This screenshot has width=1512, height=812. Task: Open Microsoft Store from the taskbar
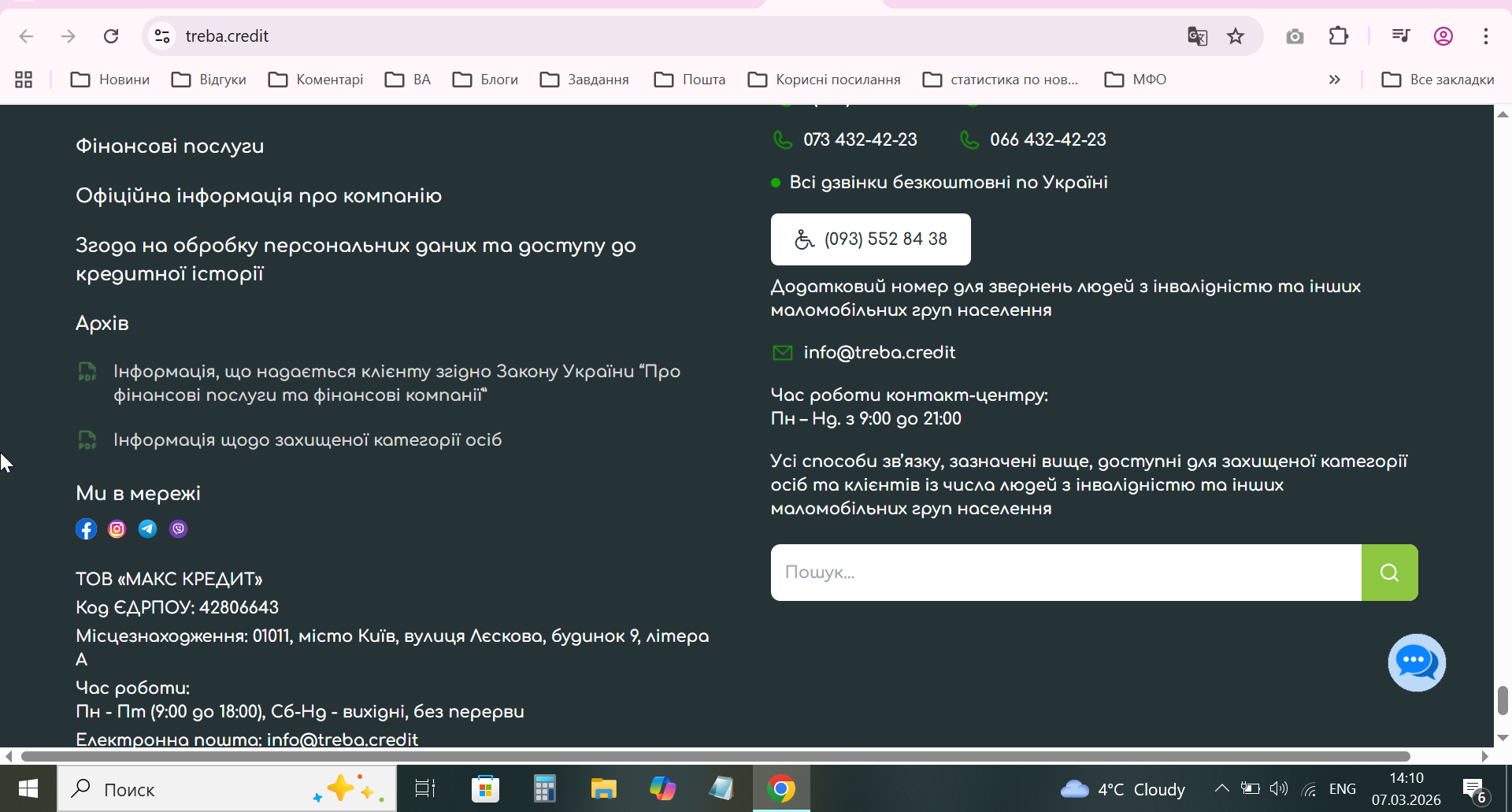485,788
